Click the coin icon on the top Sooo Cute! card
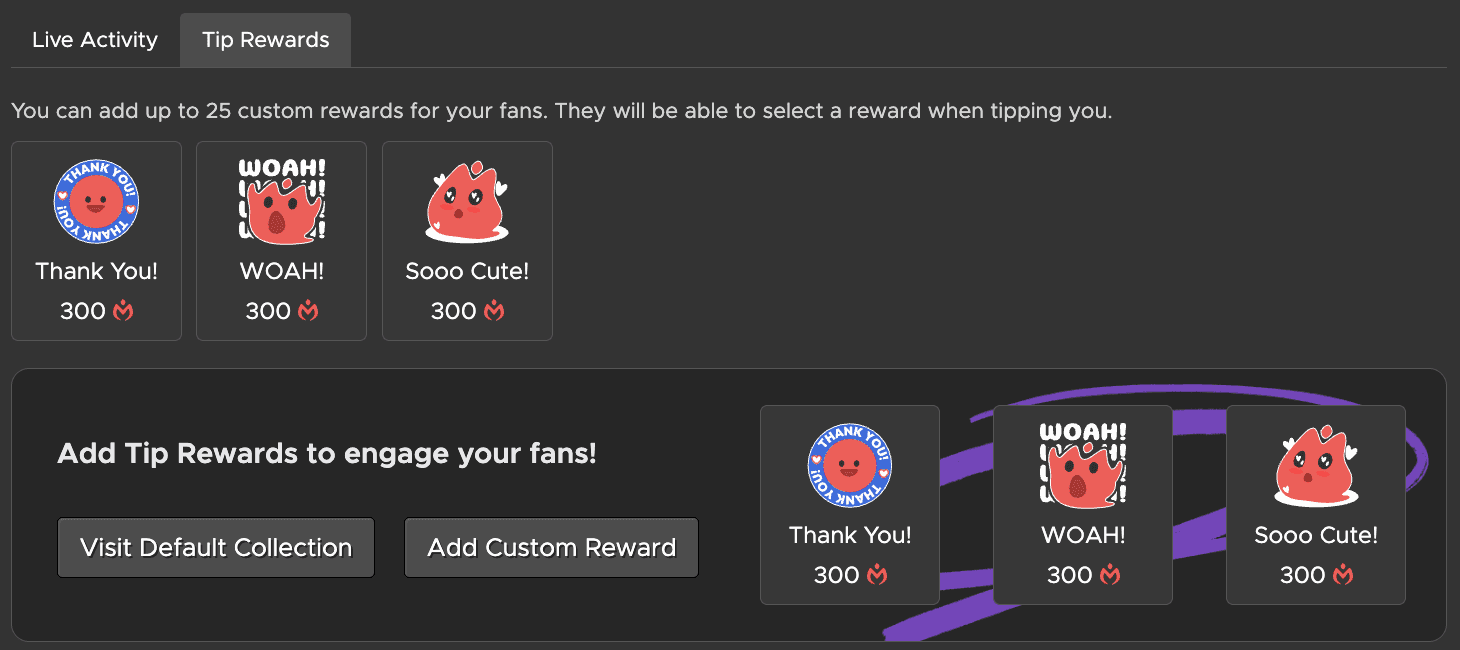Screen dimensions: 1460x650 pos(494,311)
